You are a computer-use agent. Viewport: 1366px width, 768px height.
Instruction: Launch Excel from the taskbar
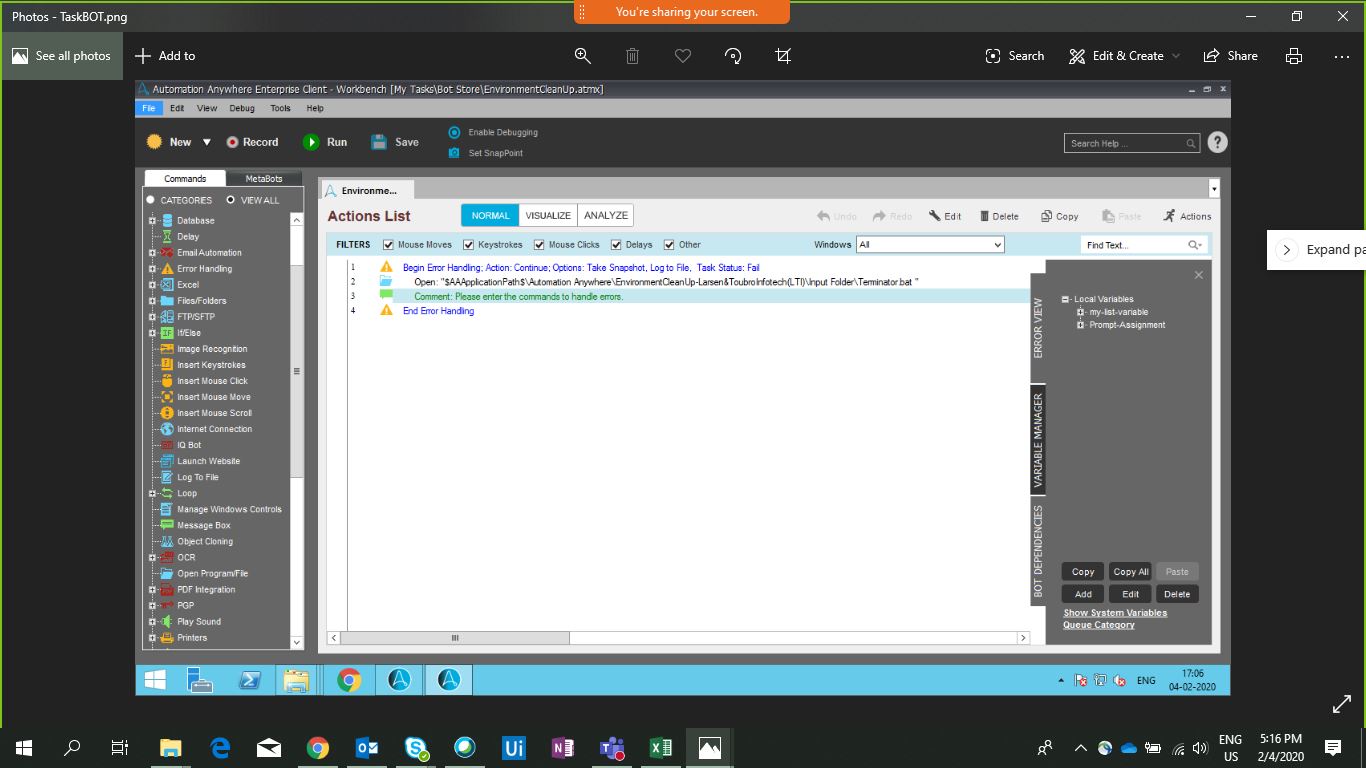pyautogui.click(x=660, y=747)
